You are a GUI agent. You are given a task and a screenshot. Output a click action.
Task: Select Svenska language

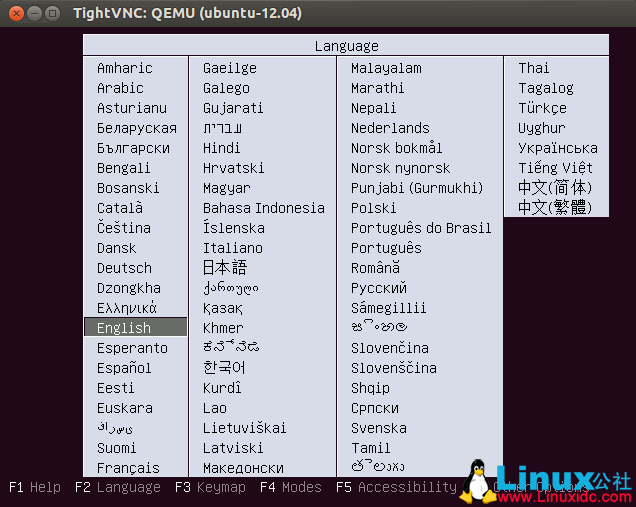click(379, 428)
